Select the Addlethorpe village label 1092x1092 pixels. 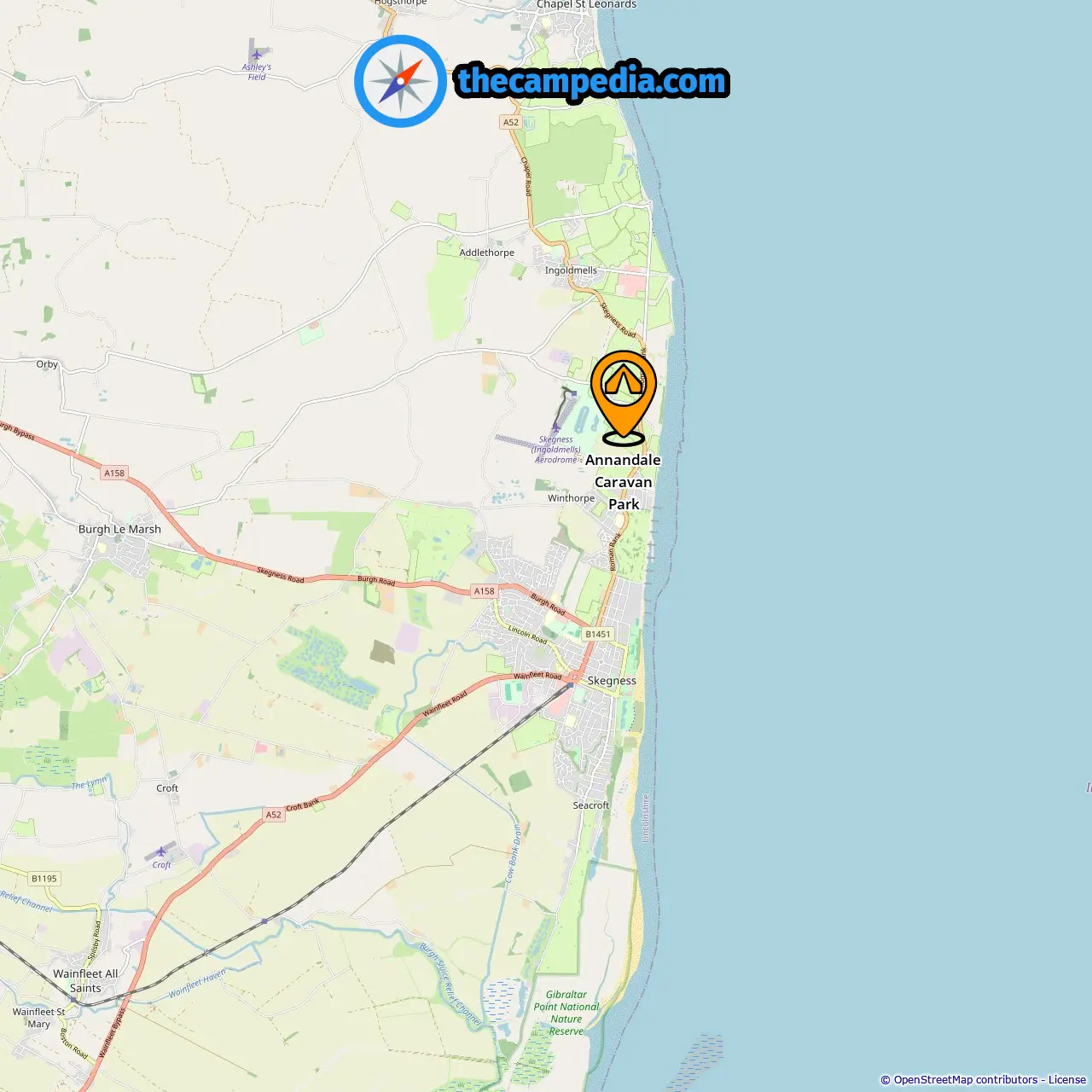(486, 253)
